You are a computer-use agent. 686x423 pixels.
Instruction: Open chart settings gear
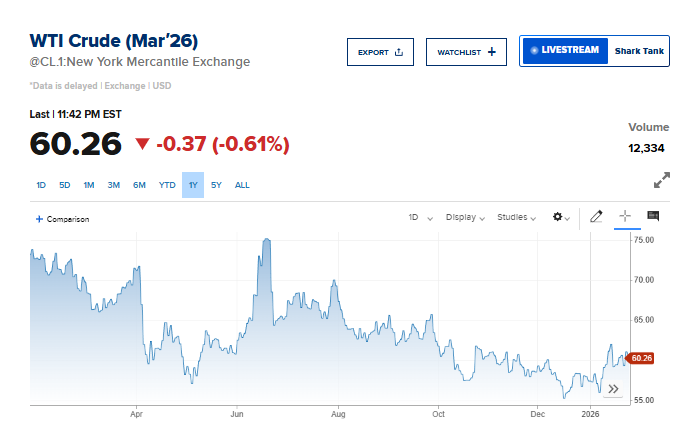click(559, 216)
